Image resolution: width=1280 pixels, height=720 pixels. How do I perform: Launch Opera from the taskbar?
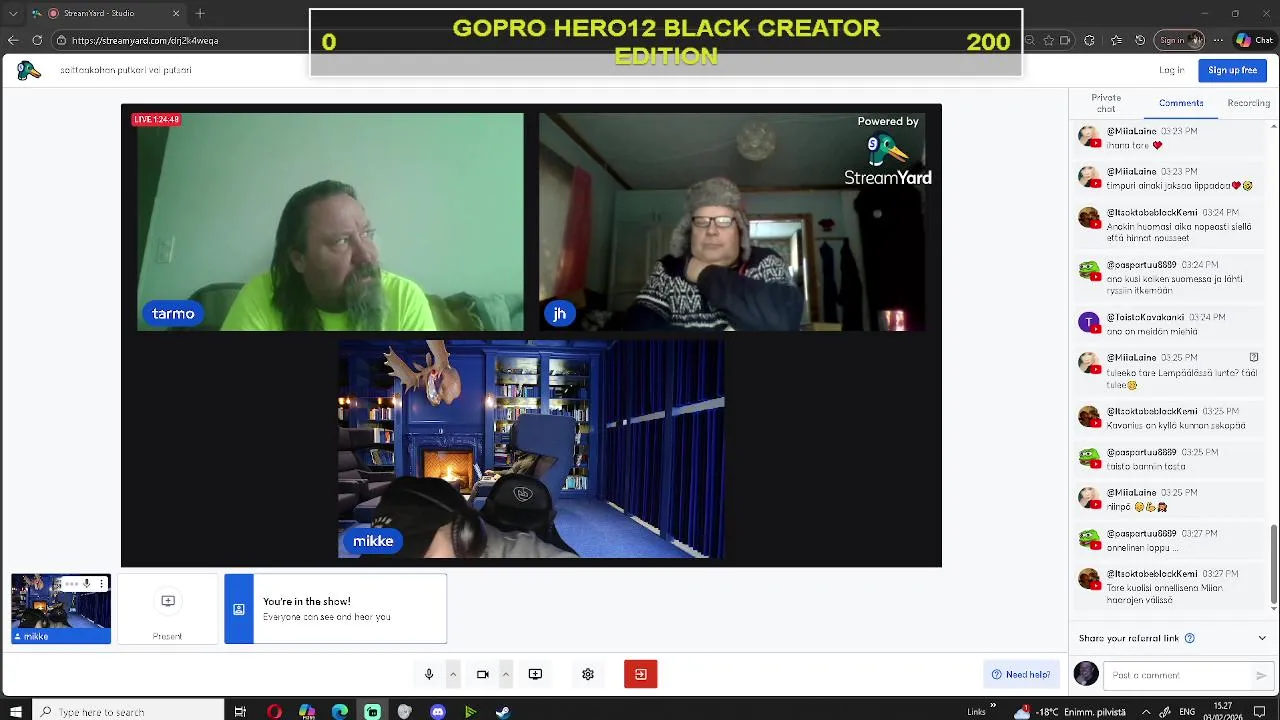(274, 712)
